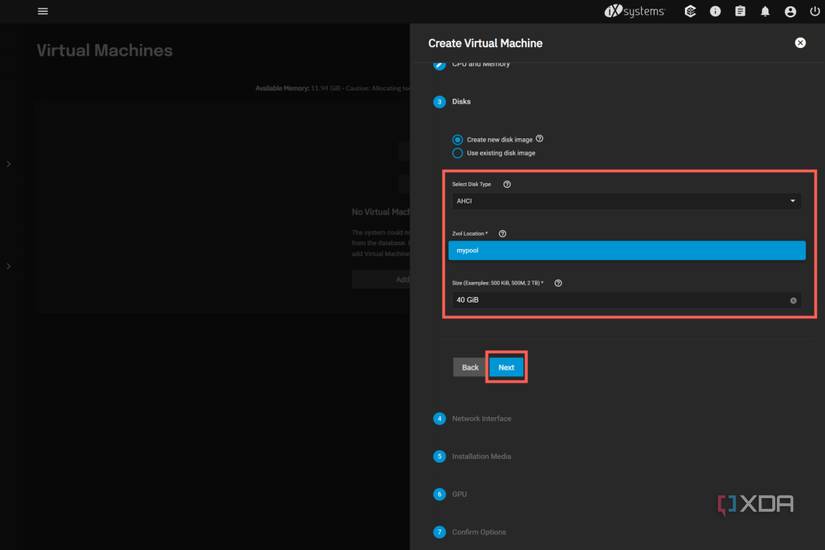The image size is (825, 550).
Task: Show help for Create new disk image
Action: click(539, 138)
